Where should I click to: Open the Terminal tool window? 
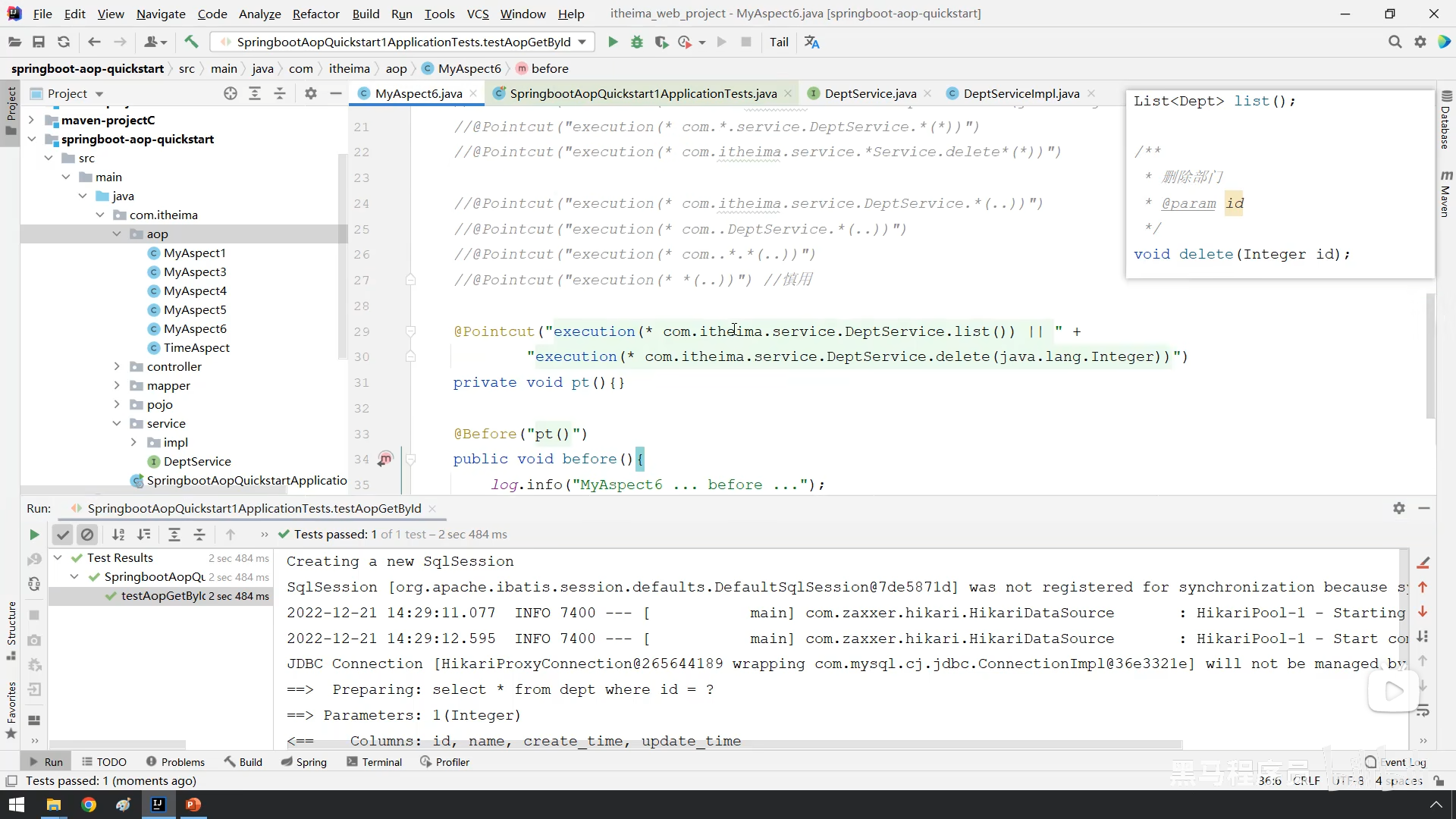tap(374, 762)
